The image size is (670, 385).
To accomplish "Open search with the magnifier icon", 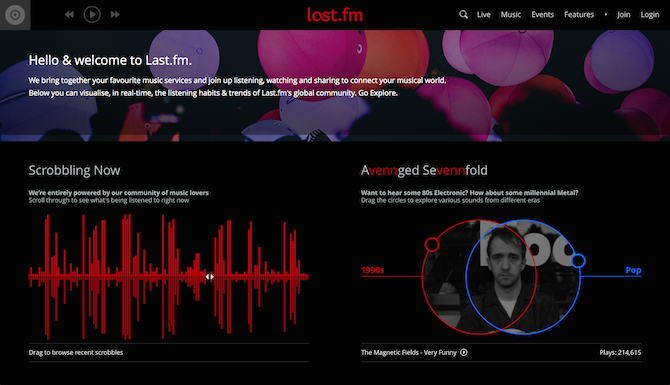I will click(463, 15).
